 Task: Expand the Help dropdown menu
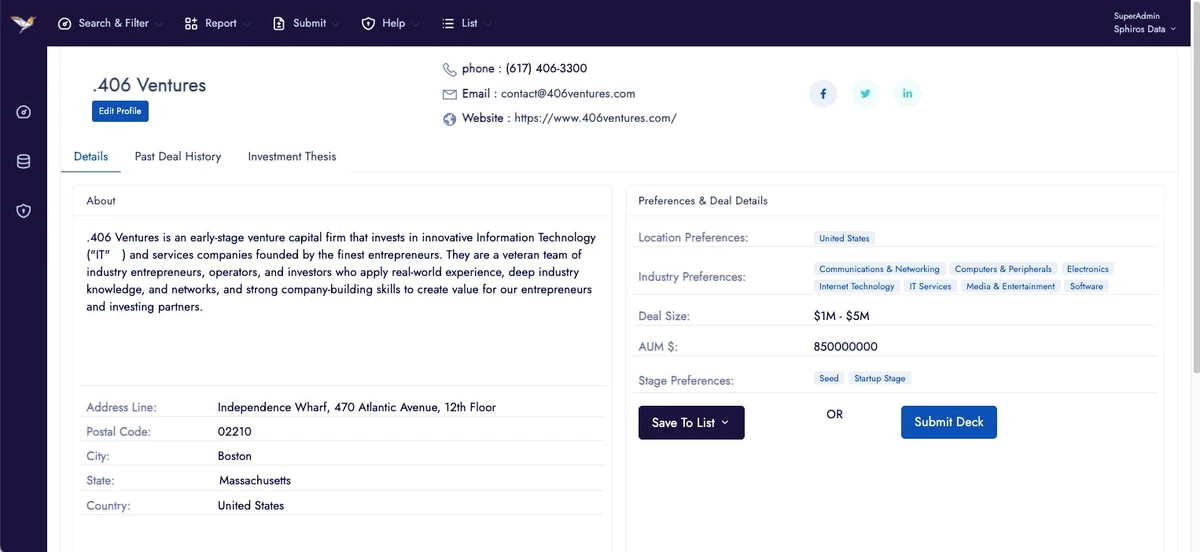(x=390, y=24)
